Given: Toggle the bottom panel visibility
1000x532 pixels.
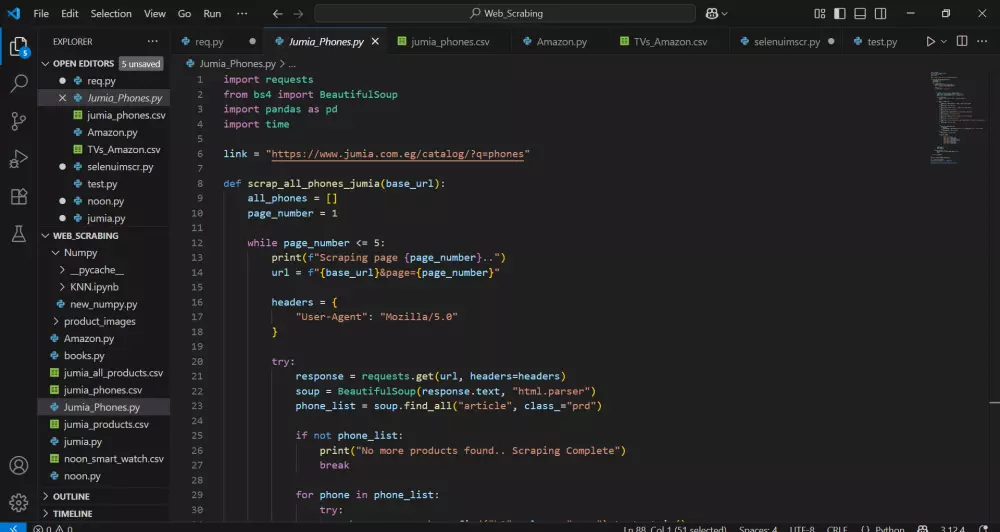Looking at the screenshot, I should tap(859, 14).
